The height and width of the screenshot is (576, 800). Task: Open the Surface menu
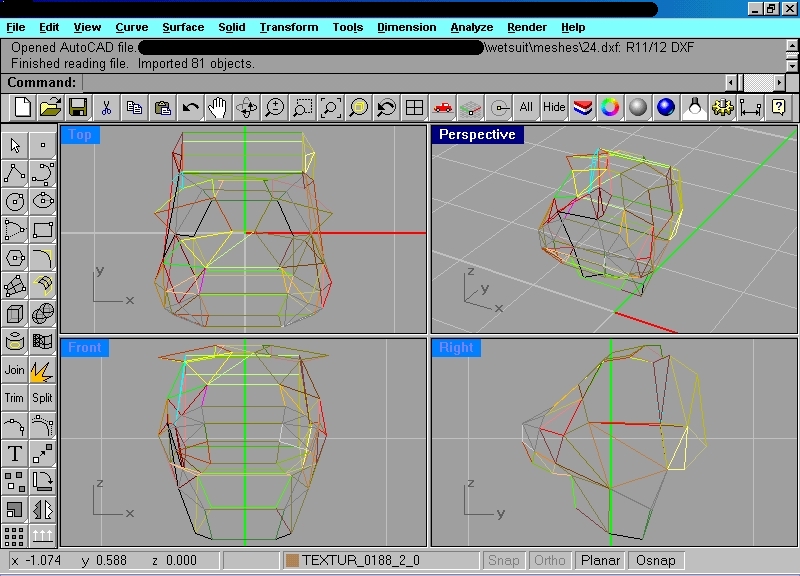[182, 27]
